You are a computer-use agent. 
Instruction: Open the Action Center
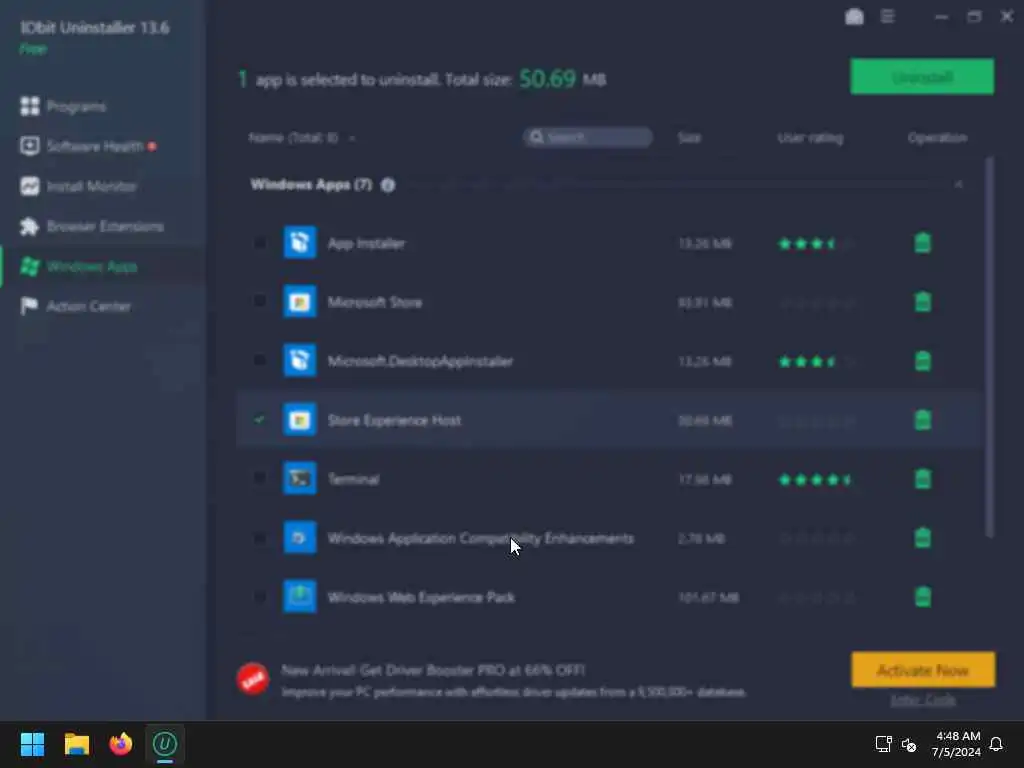(x=75, y=306)
